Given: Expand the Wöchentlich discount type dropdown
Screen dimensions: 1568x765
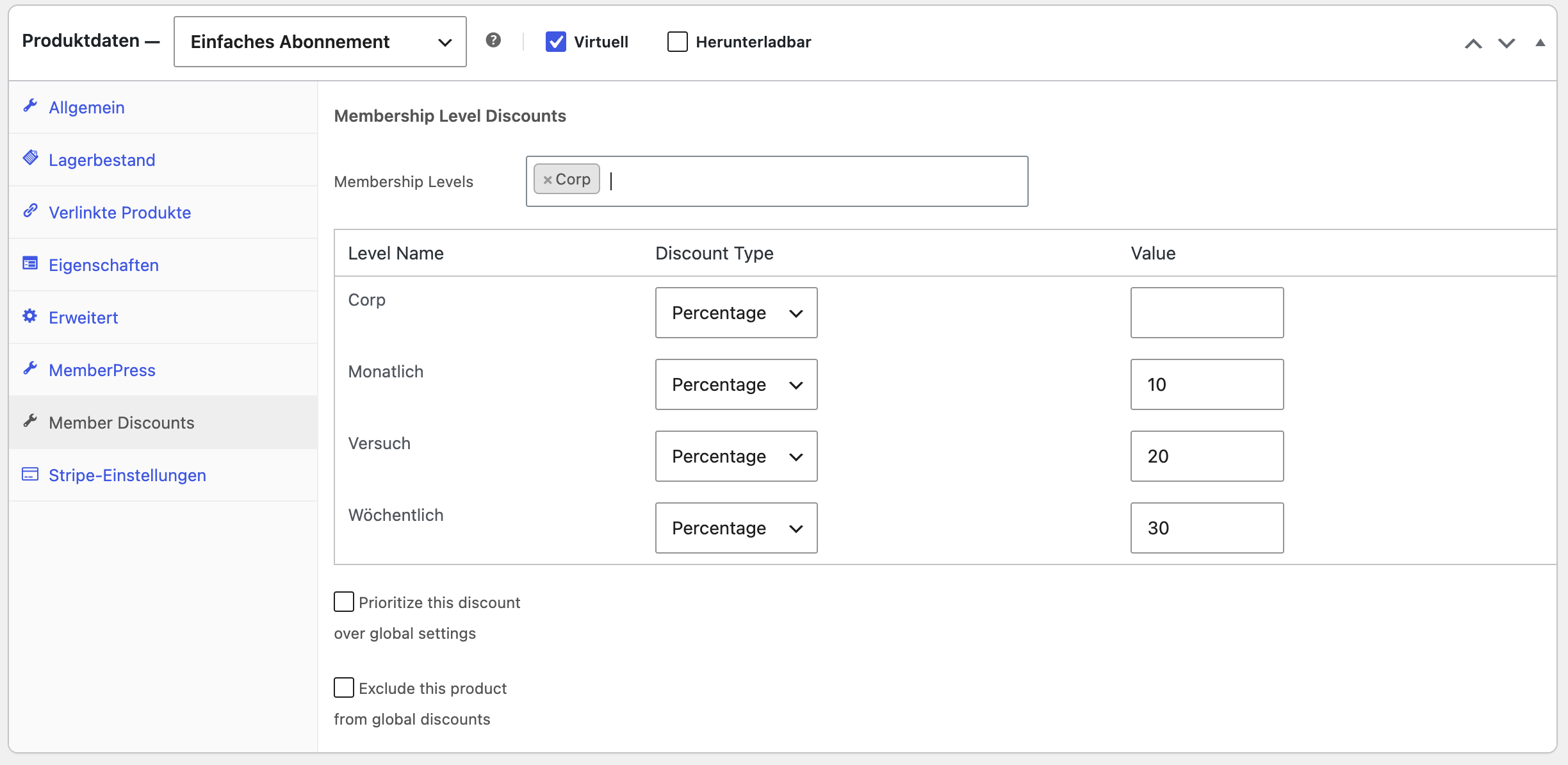Looking at the screenshot, I should tap(737, 528).
